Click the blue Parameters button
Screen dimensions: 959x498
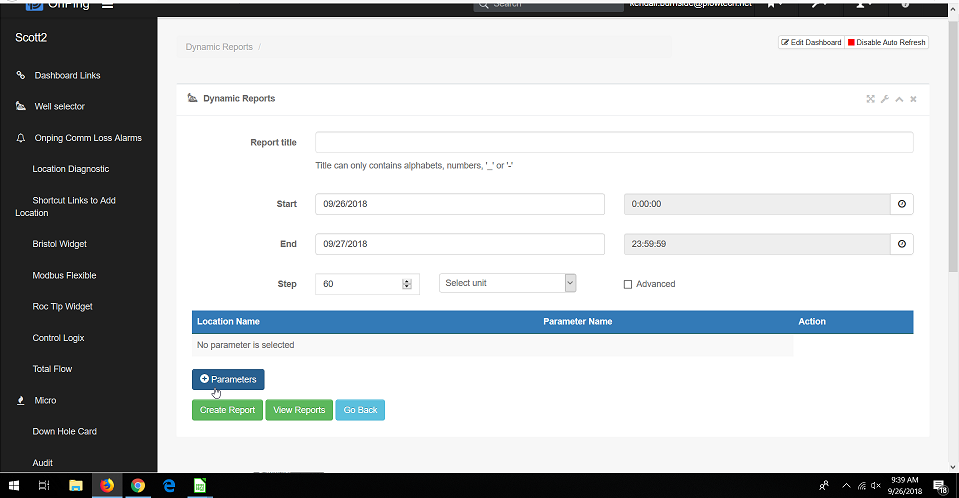click(228, 380)
